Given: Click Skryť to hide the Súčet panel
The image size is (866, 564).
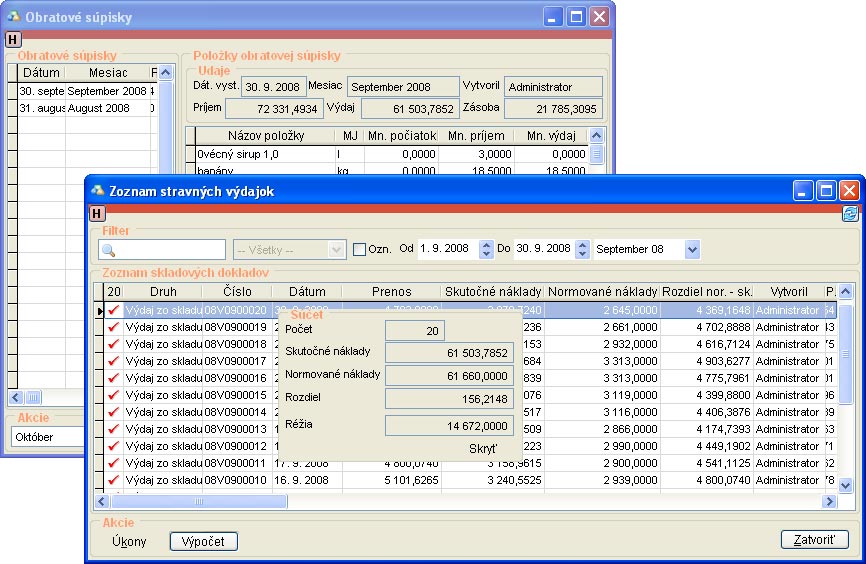Looking at the screenshot, I should point(483,449).
